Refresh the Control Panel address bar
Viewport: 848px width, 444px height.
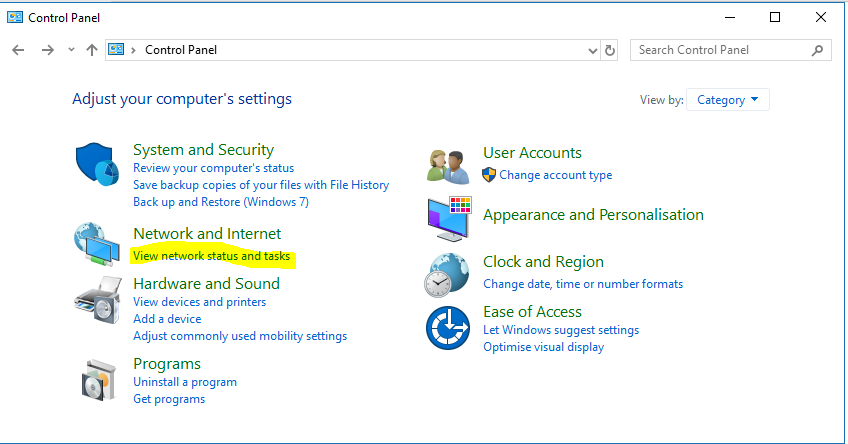coord(610,50)
